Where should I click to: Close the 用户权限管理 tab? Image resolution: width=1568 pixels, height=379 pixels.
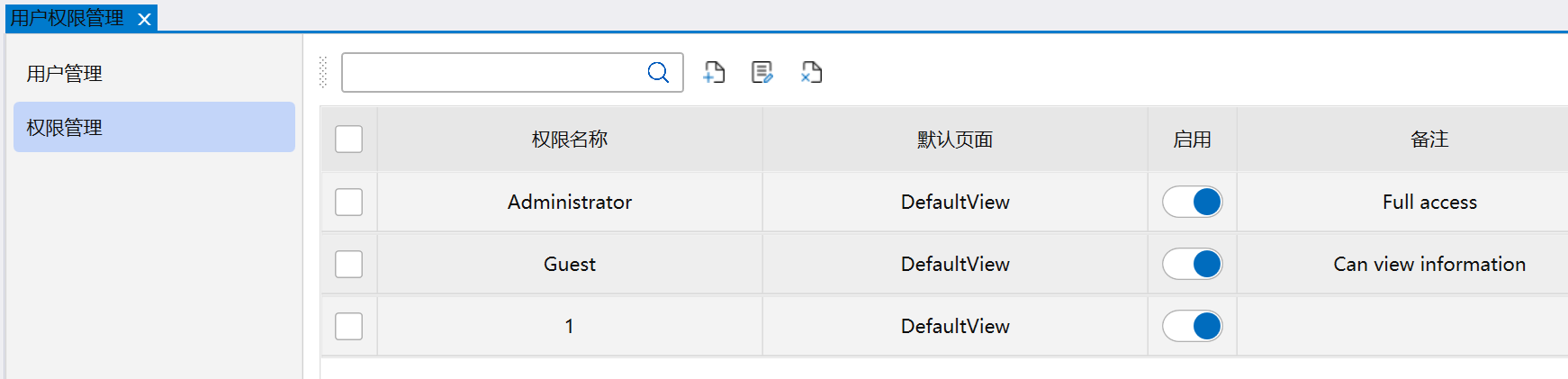tap(144, 19)
